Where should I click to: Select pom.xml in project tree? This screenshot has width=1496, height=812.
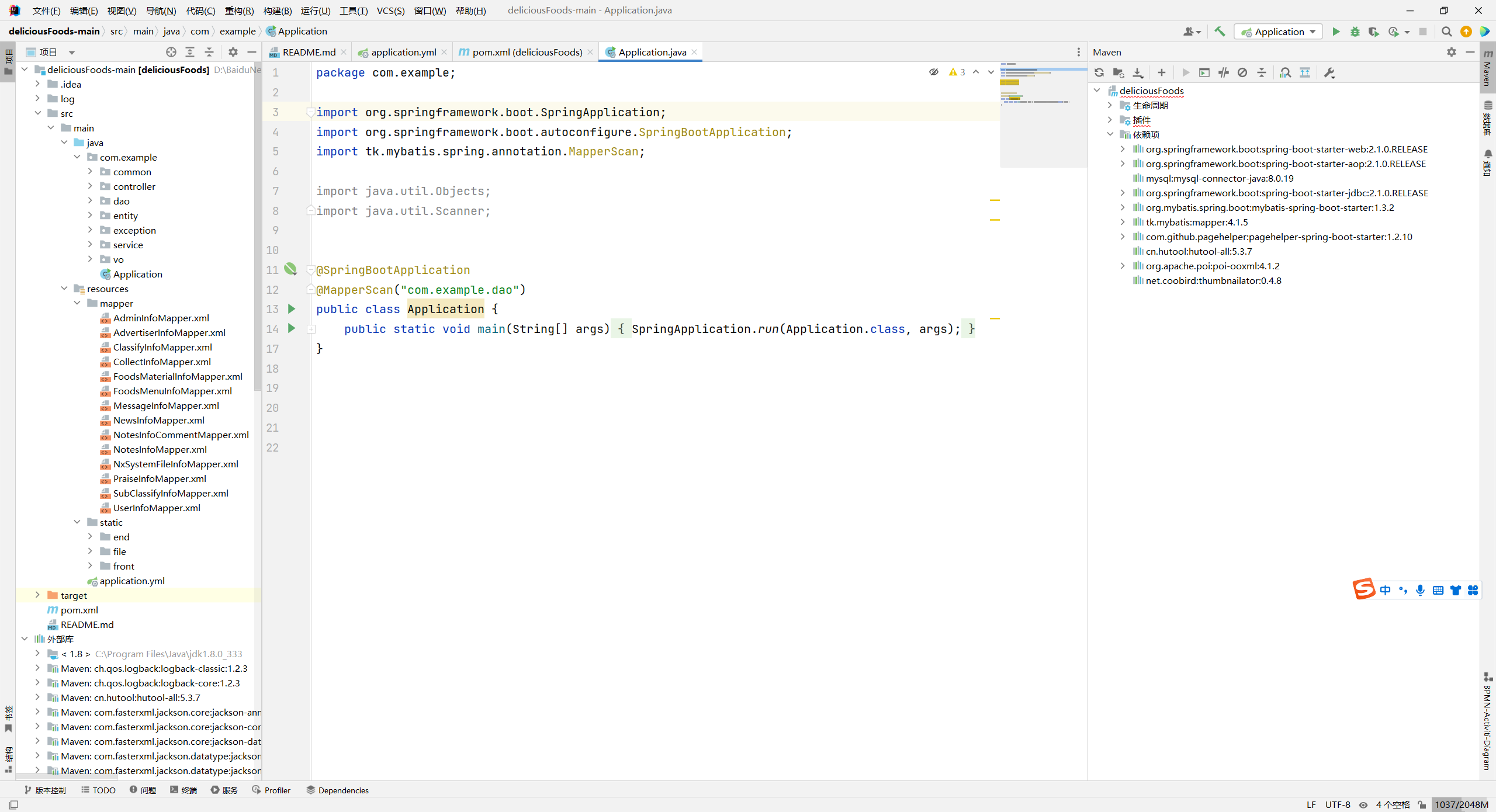pyautogui.click(x=79, y=610)
